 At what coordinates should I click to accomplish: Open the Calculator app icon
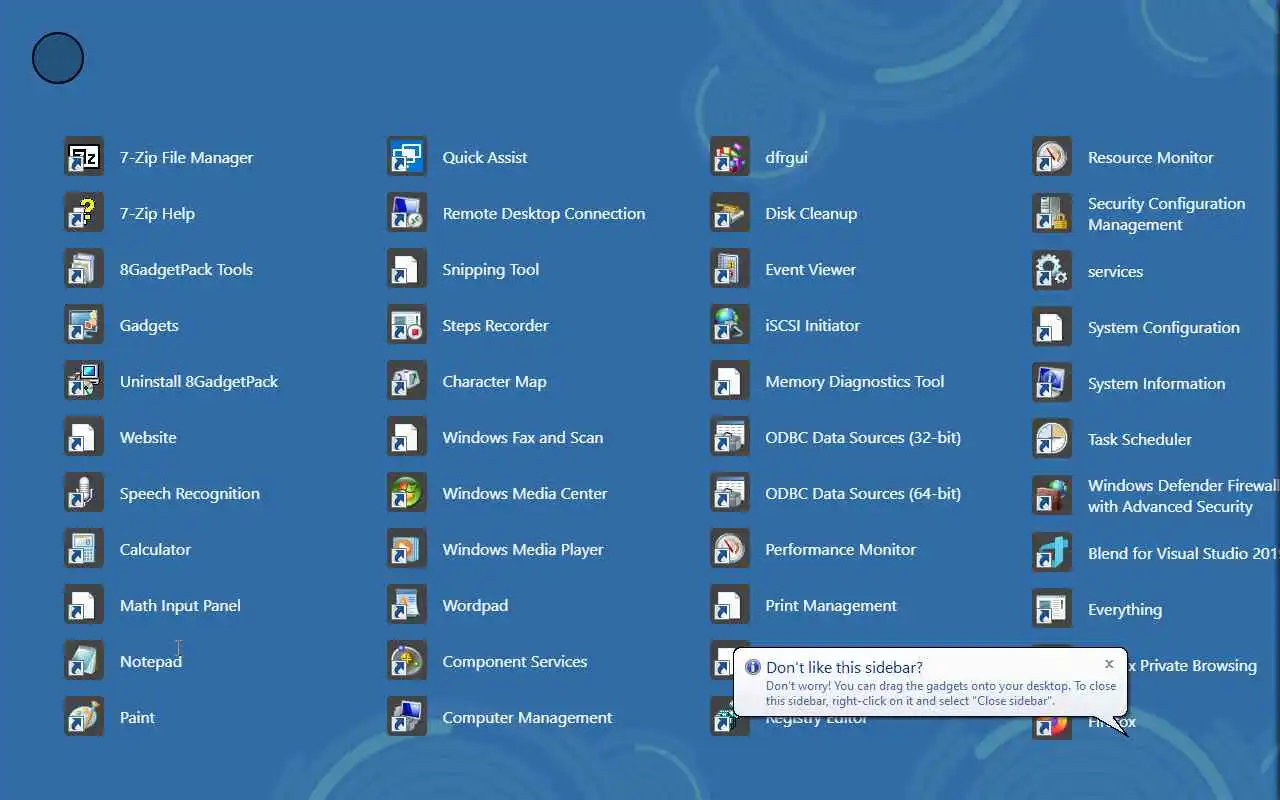tap(84, 549)
